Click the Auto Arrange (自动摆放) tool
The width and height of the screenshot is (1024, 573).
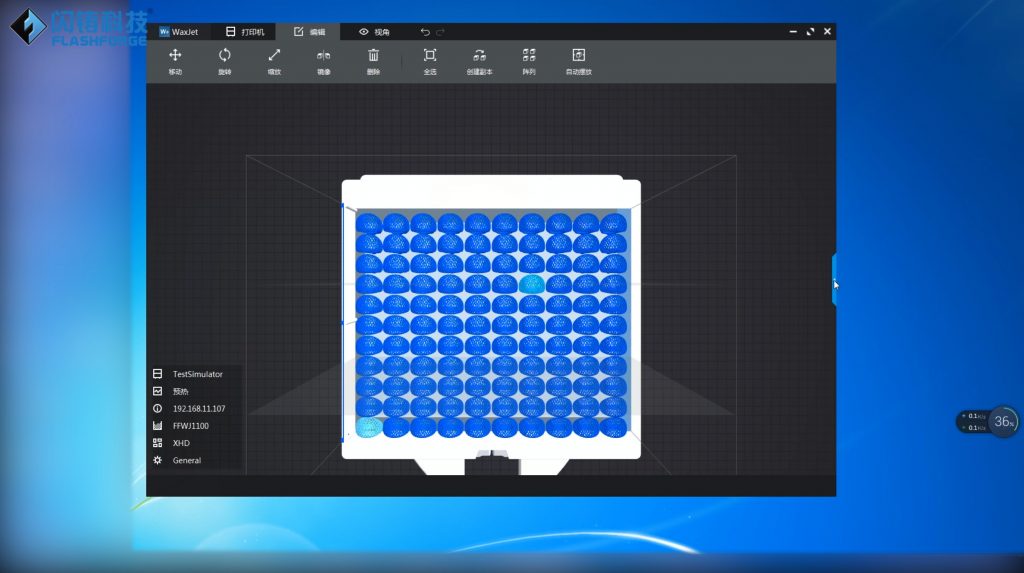[579, 61]
